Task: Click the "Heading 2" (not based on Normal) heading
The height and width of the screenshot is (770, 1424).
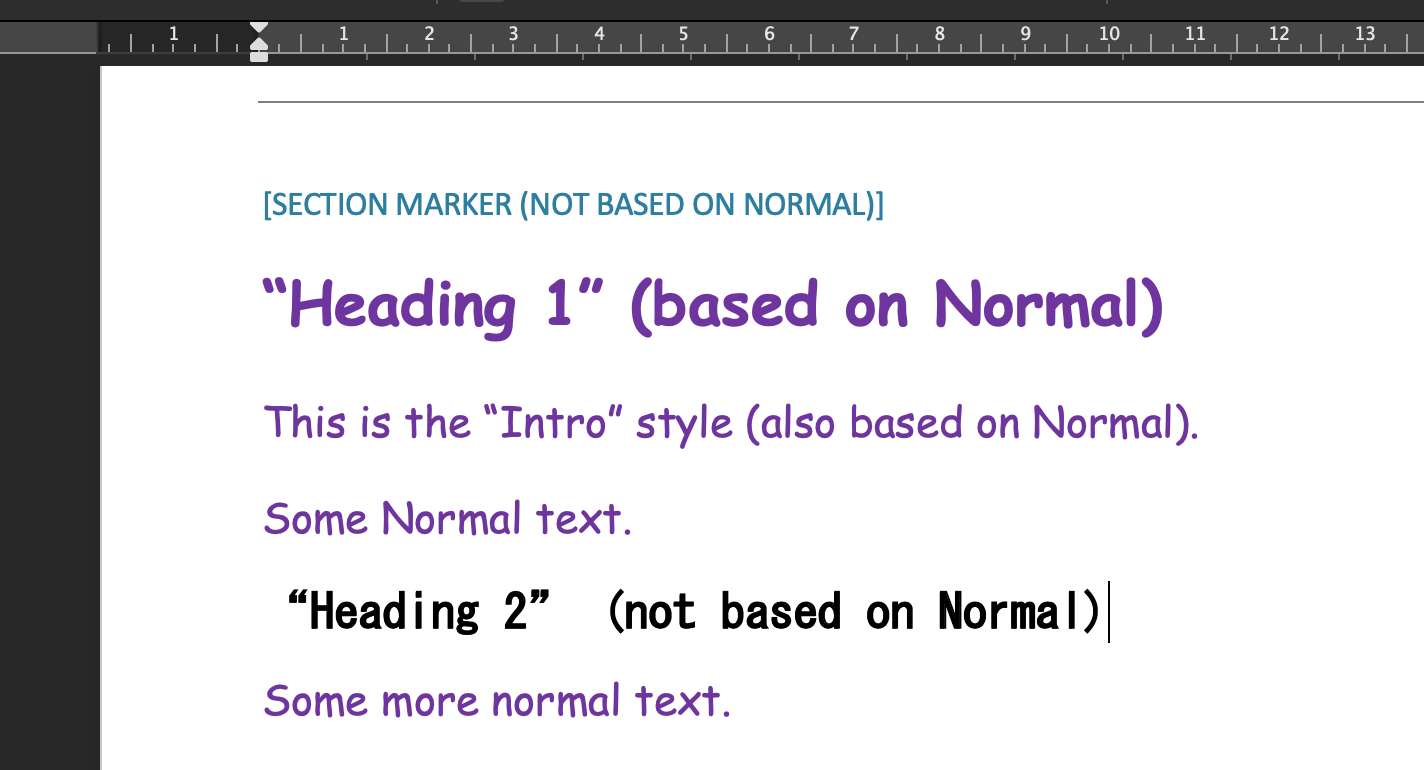Action: 694,611
